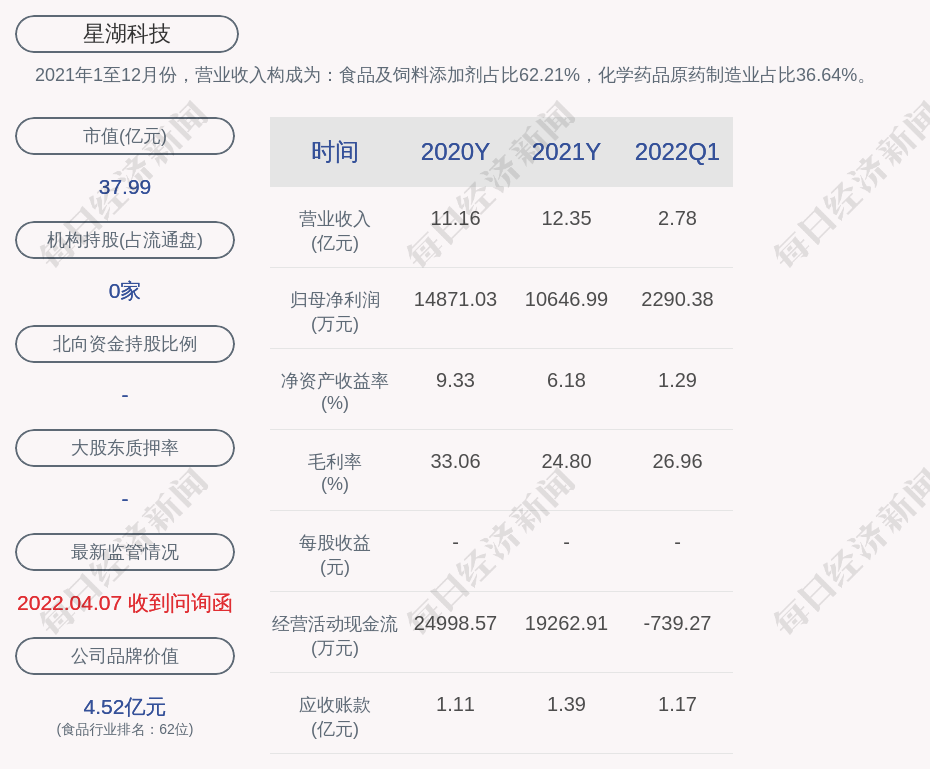Select the 2021Y column header
The height and width of the screenshot is (769, 930).
(566, 152)
